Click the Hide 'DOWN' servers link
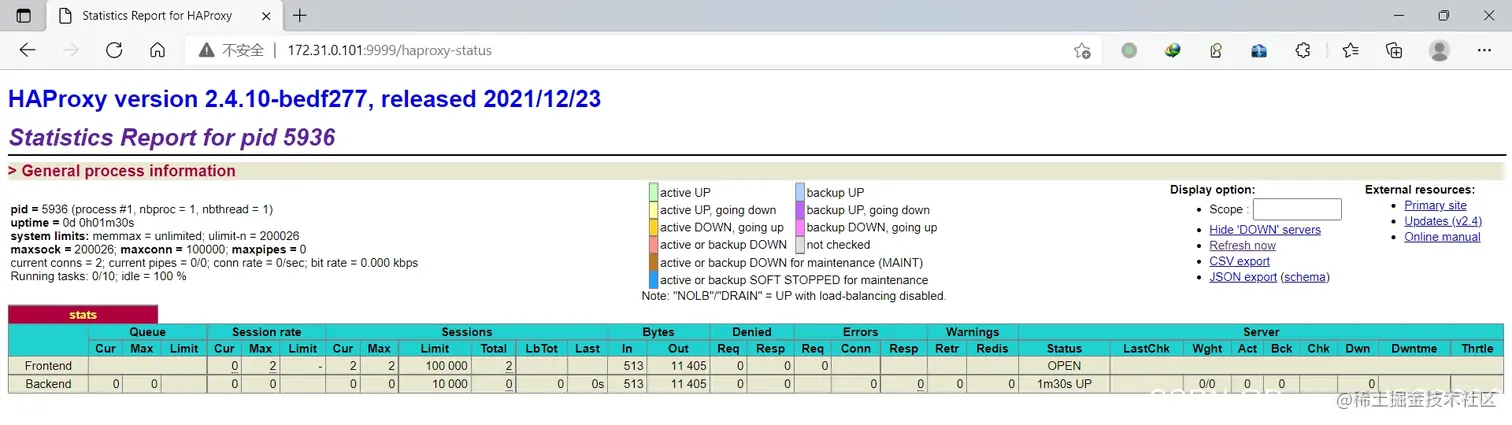 pyautogui.click(x=1265, y=230)
